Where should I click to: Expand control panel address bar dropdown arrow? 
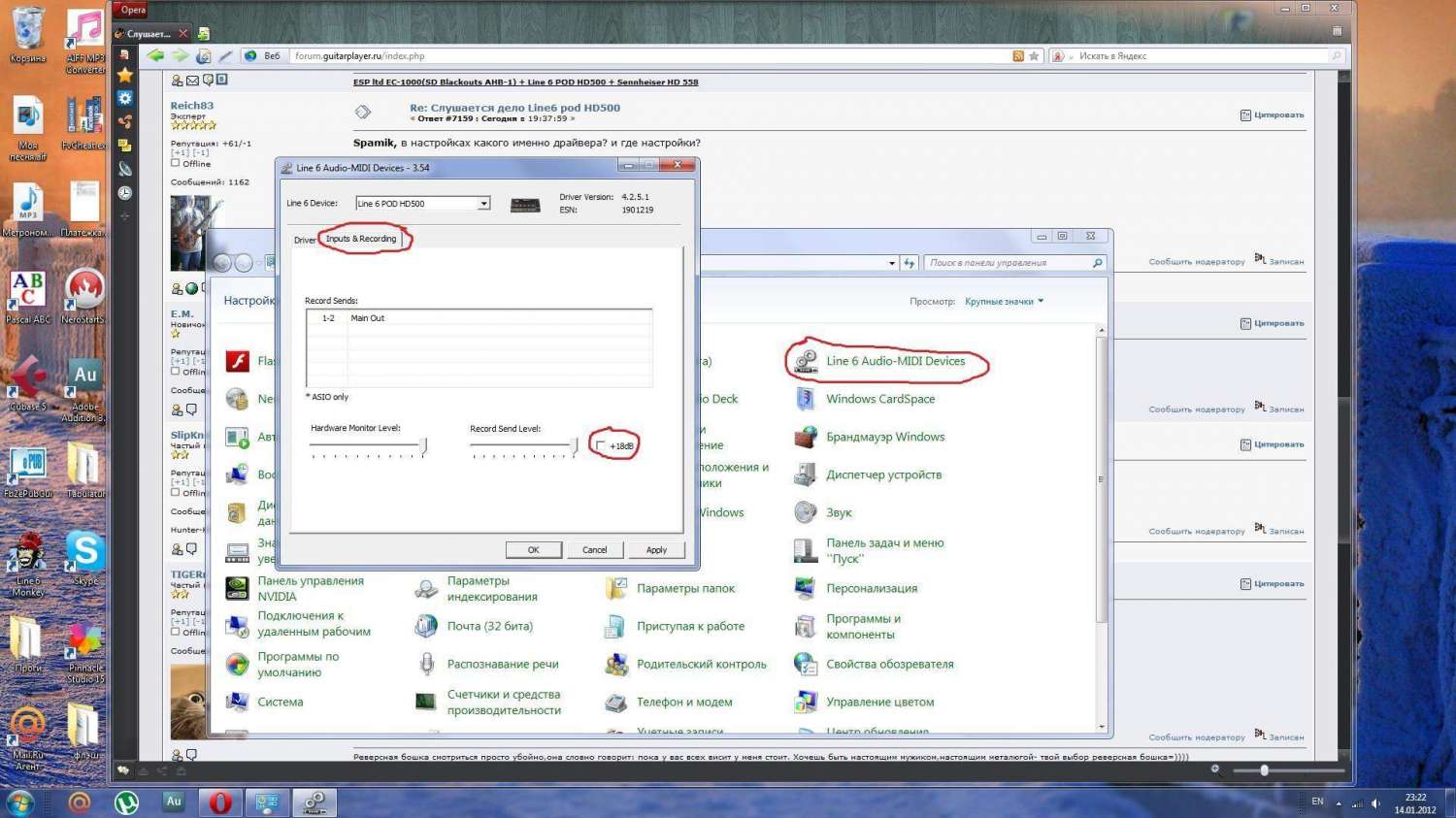coord(892,263)
